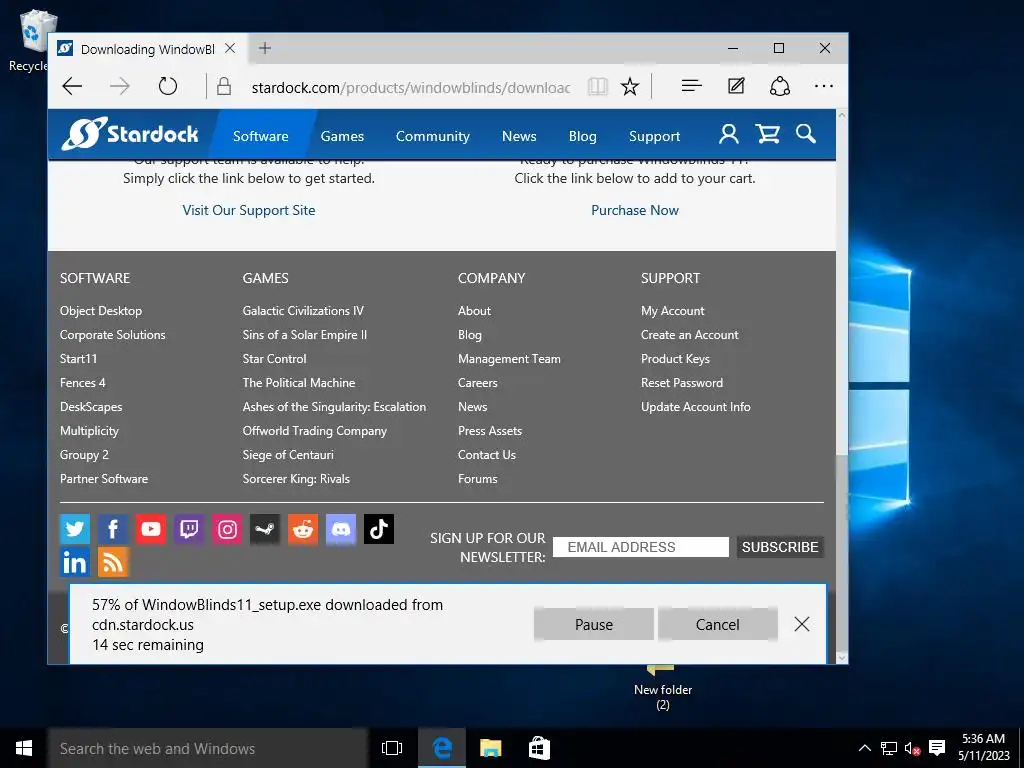Open the Product Keys link

(675, 359)
